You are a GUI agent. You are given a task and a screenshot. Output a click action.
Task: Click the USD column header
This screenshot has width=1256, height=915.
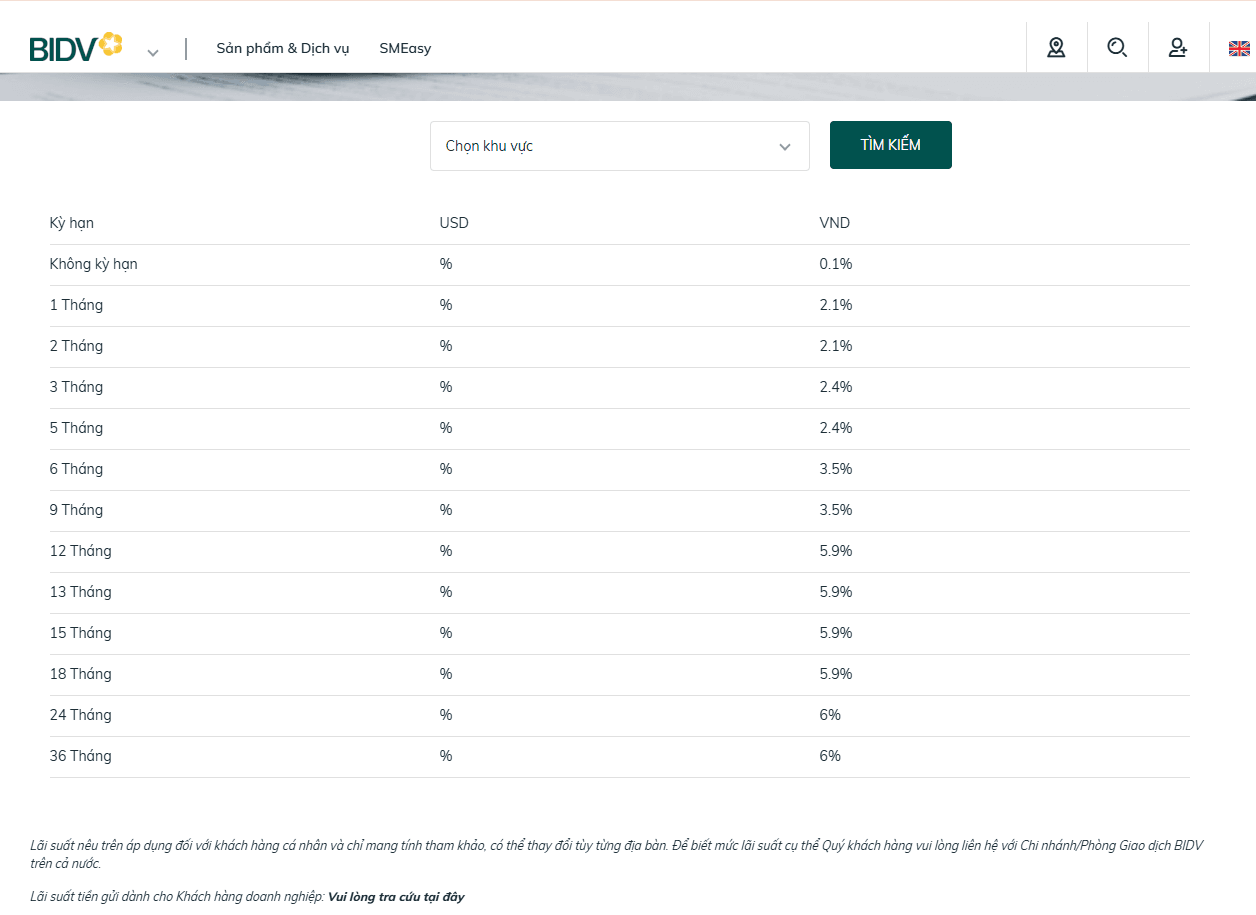coord(454,223)
